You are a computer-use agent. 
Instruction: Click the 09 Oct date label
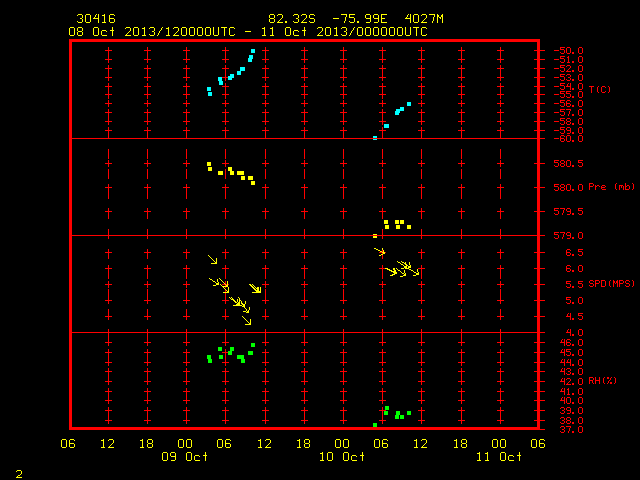pyautogui.click(x=184, y=456)
